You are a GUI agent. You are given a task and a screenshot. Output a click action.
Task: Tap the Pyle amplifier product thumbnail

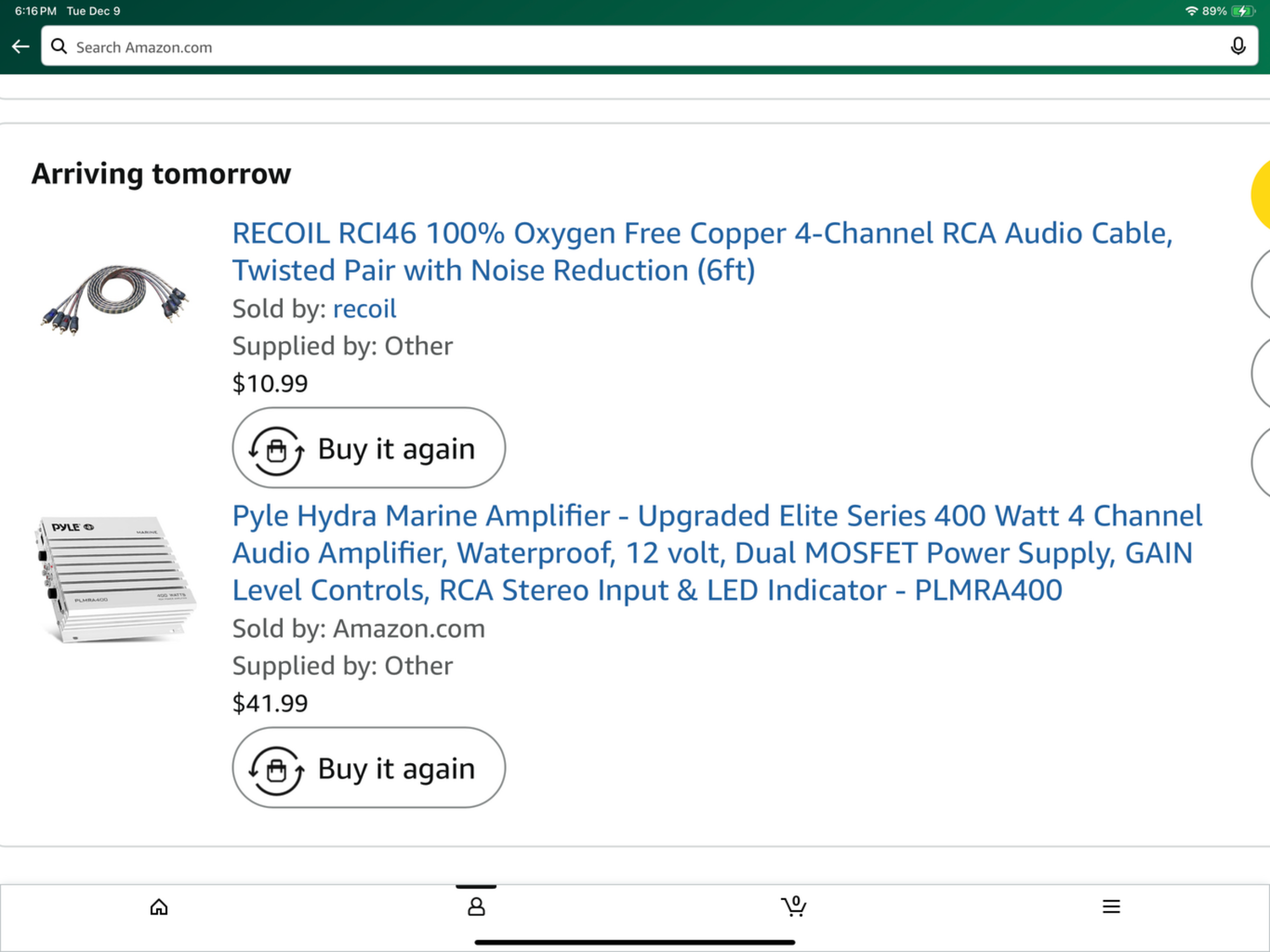[115, 579]
